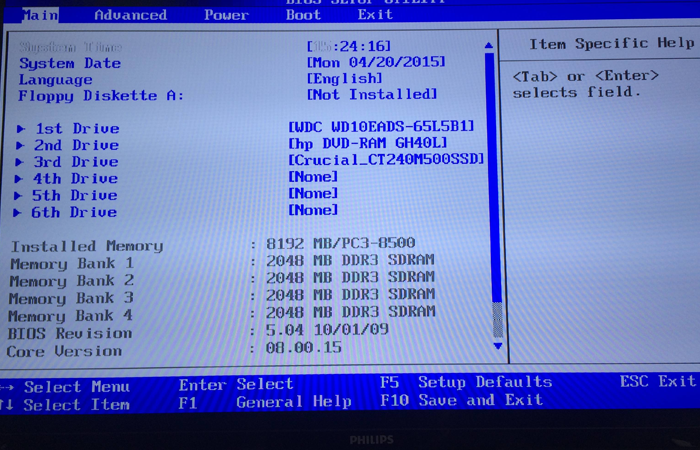This screenshot has height=450, width=700.
Task: Click the scrollbar down arrow
Action: point(498,346)
